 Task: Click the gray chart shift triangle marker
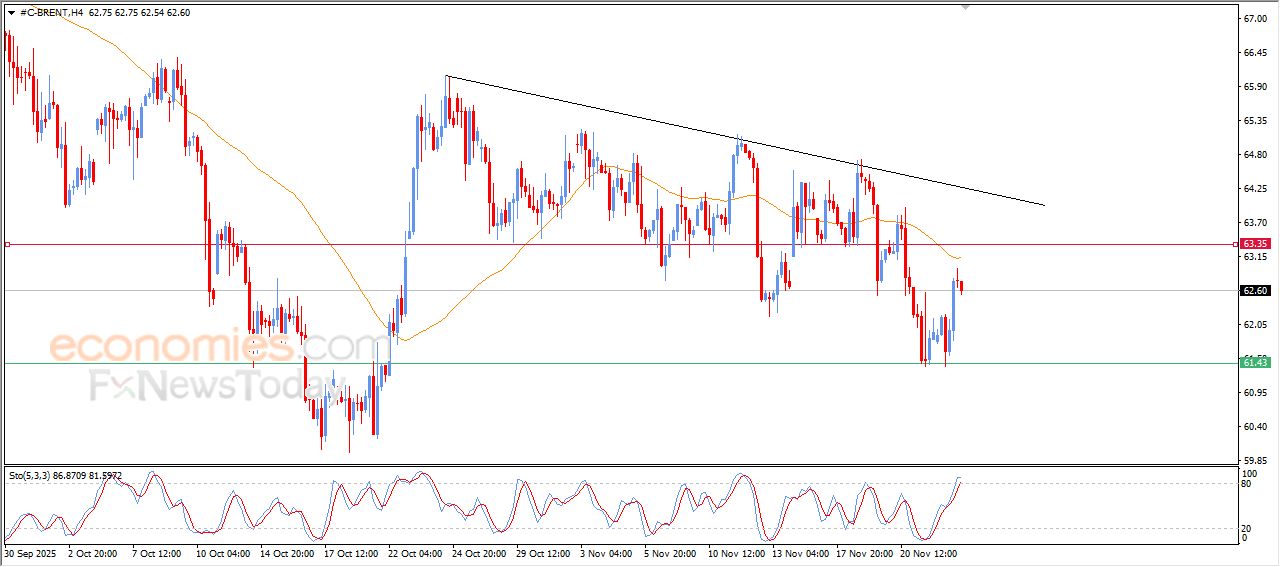pos(964,7)
